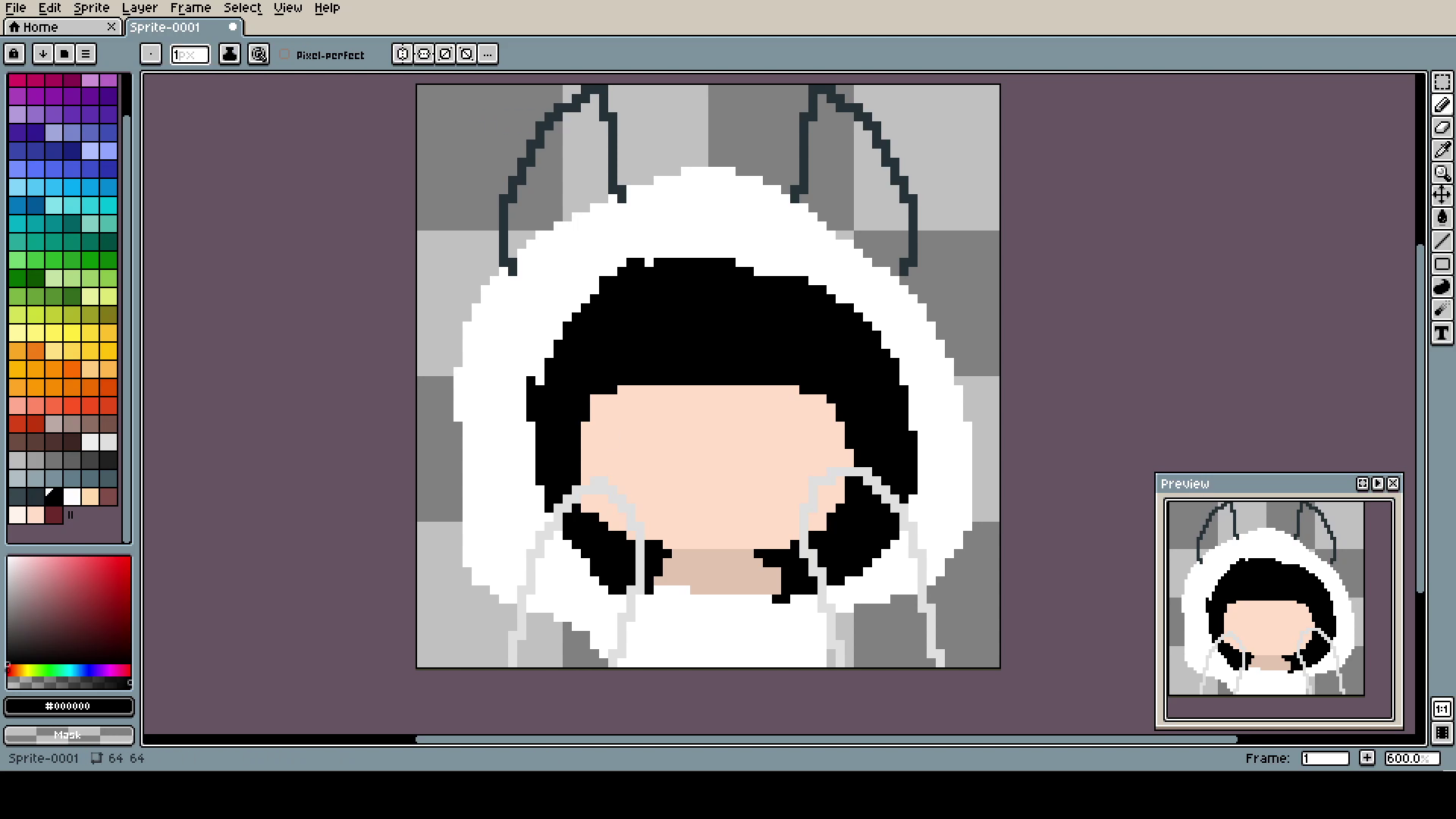Select the Line tool

point(1442,242)
